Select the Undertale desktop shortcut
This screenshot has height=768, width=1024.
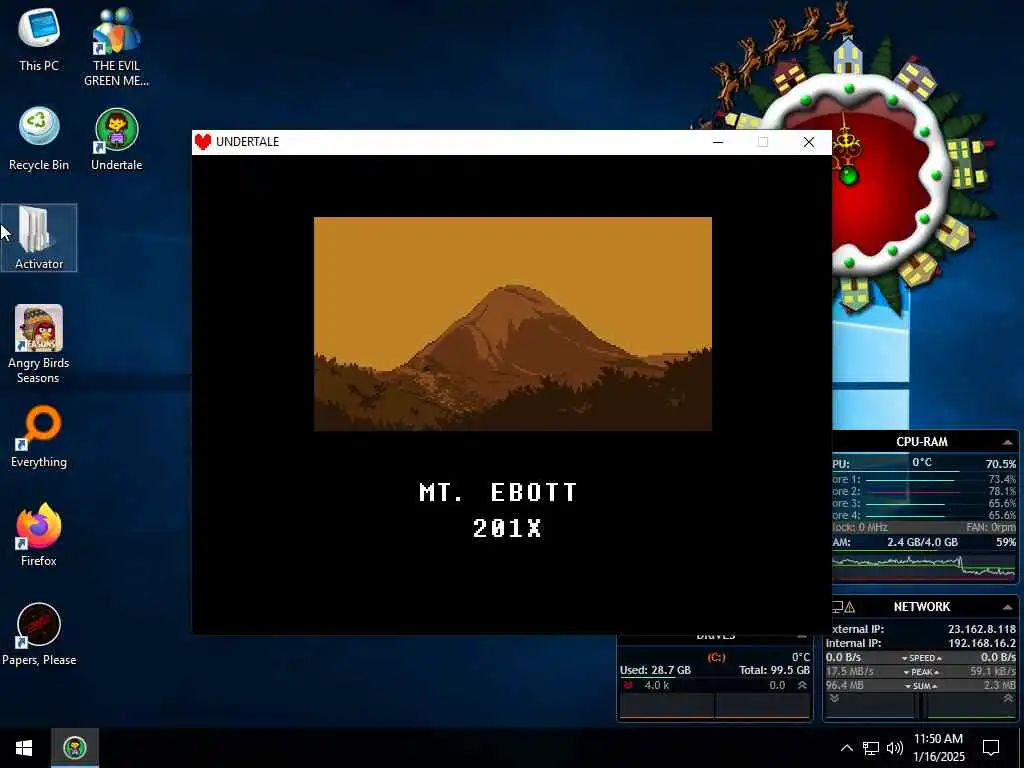(116, 138)
